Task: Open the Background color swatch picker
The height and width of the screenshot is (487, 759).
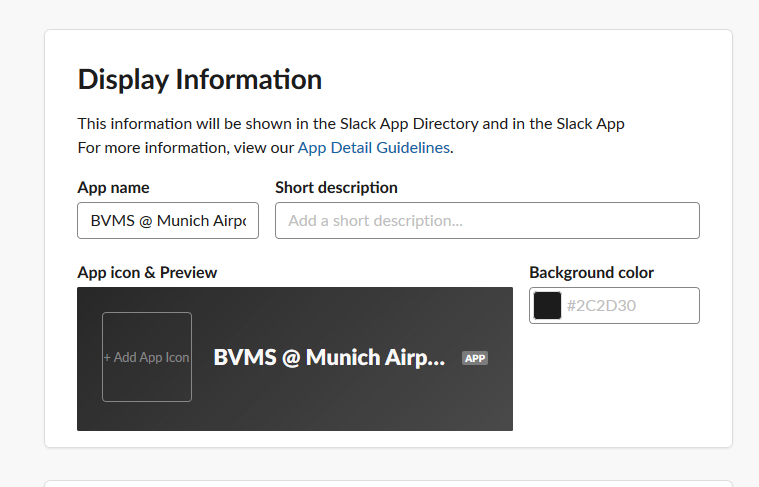Action: (547, 306)
